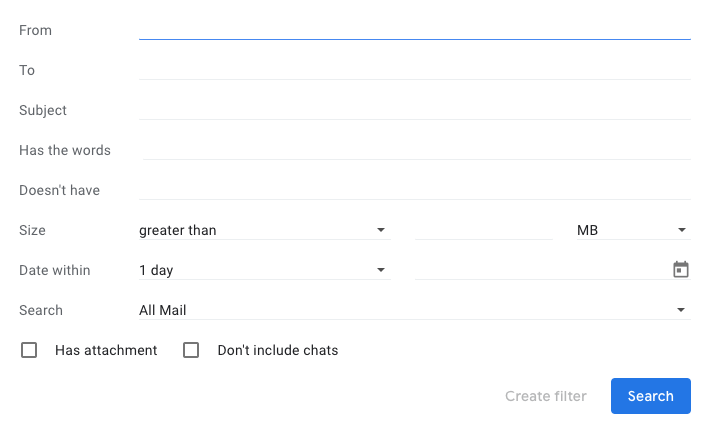The width and height of the screenshot is (707, 428).
Task: Click the size number input field
Action: (x=484, y=230)
